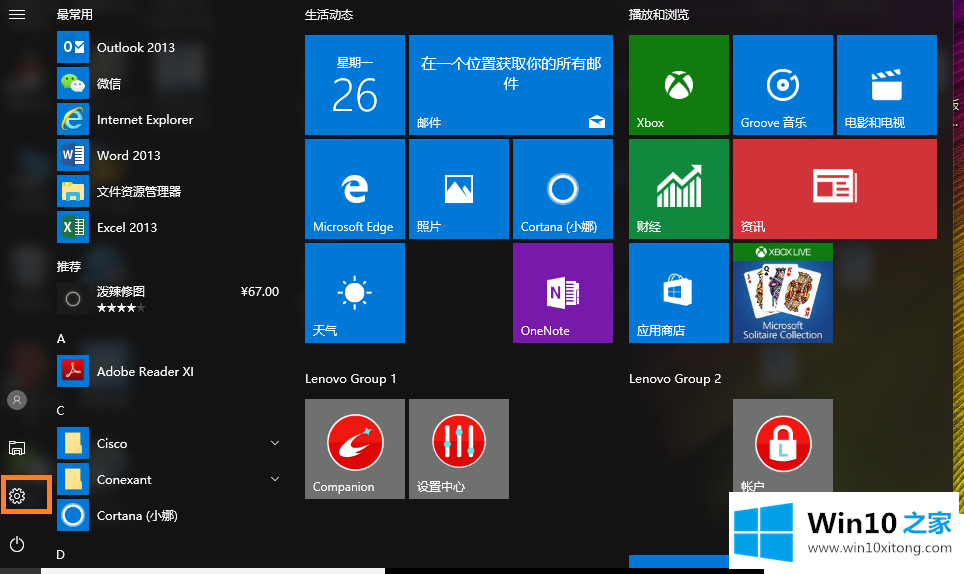Launch Outlook 2013 from most used
This screenshot has height=574, width=964.
(x=169, y=47)
